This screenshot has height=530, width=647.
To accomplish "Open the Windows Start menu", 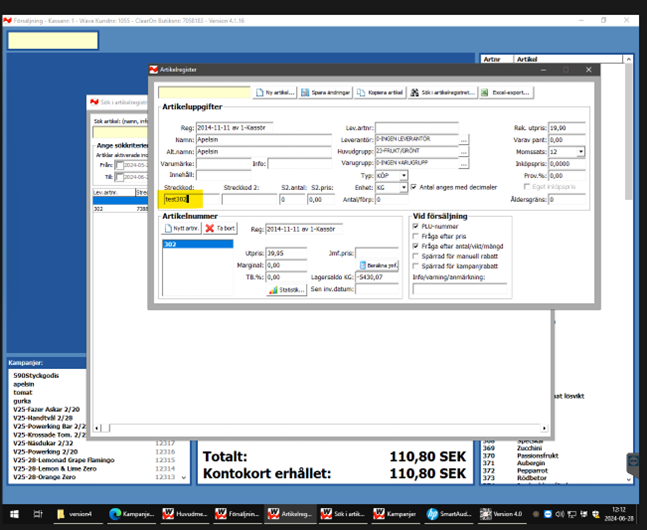I will [14, 514].
